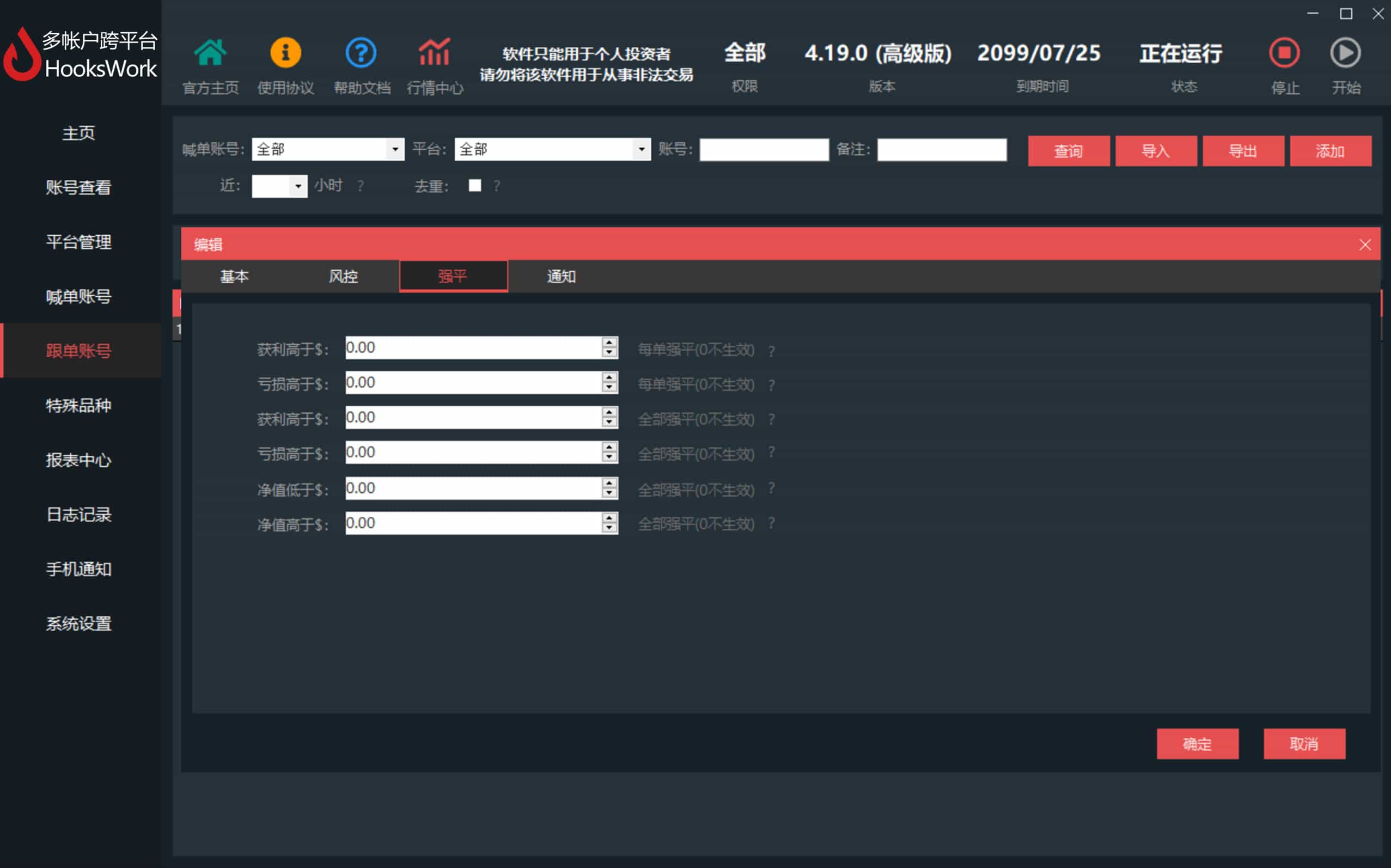Click the help mark next to 小时
The width and height of the screenshot is (1391, 868).
pyautogui.click(x=361, y=186)
